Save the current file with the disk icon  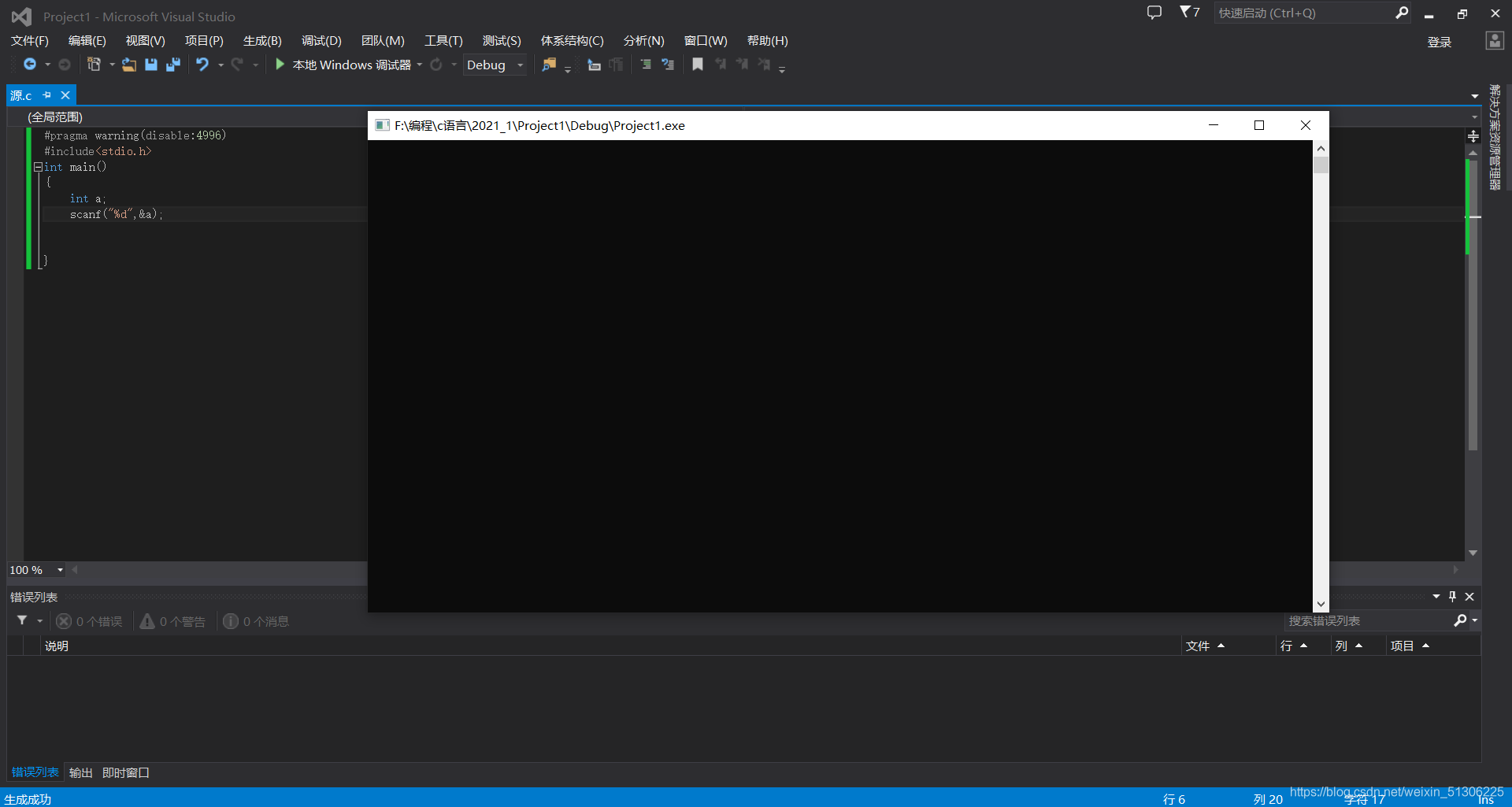click(151, 65)
